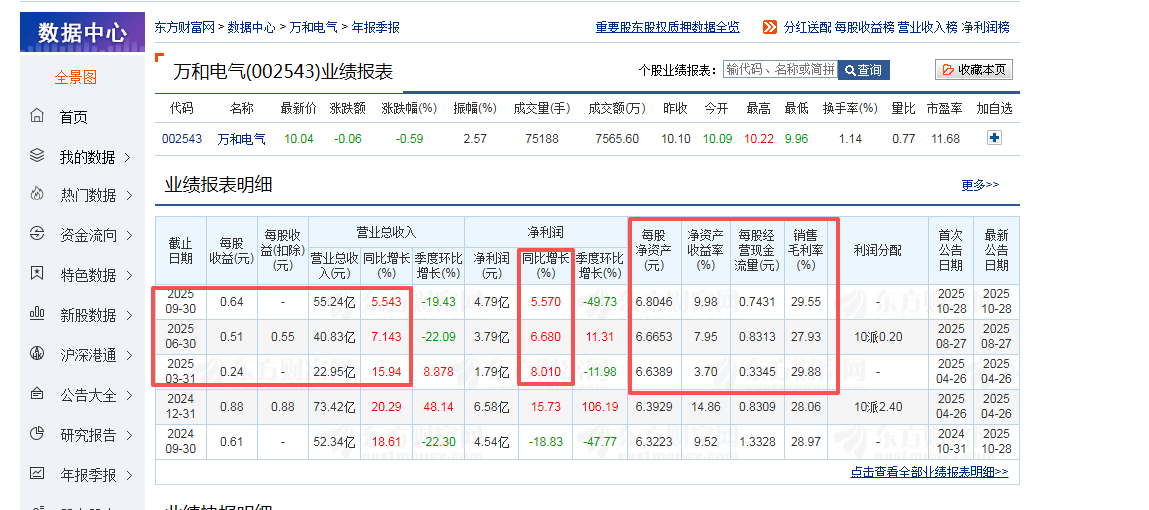The height and width of the screenshot is (510, 1149).
Task: Click the 营业总收入 column header
Action: (385, 232)
